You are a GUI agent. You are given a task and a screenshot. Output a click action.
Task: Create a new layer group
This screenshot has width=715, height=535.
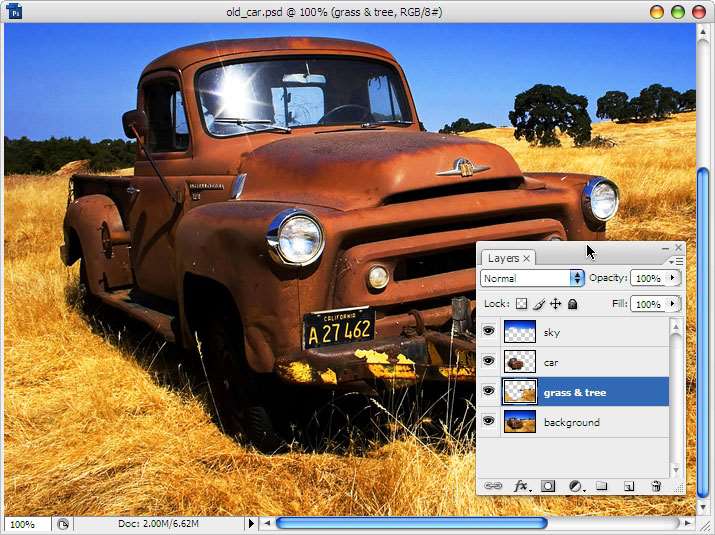pyautogui.click(x=602, y=485)
